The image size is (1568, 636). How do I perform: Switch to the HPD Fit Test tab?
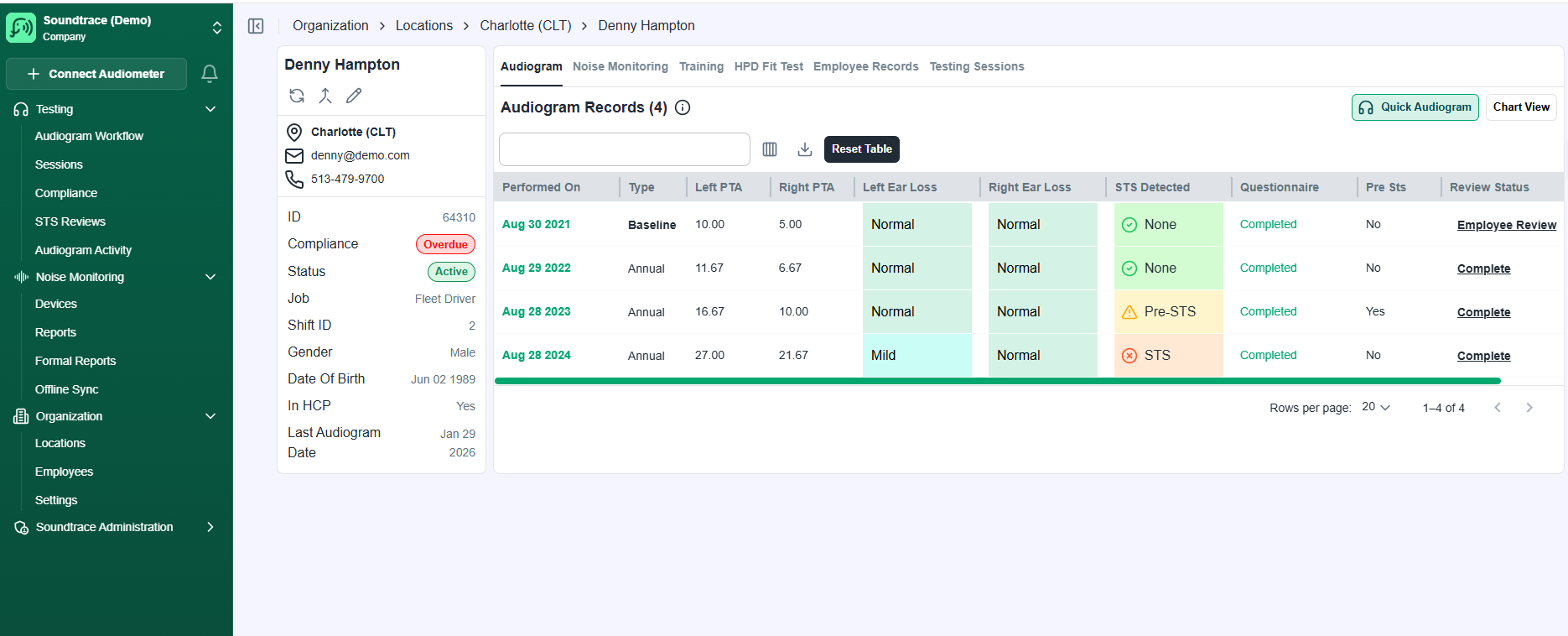(768, 66)
